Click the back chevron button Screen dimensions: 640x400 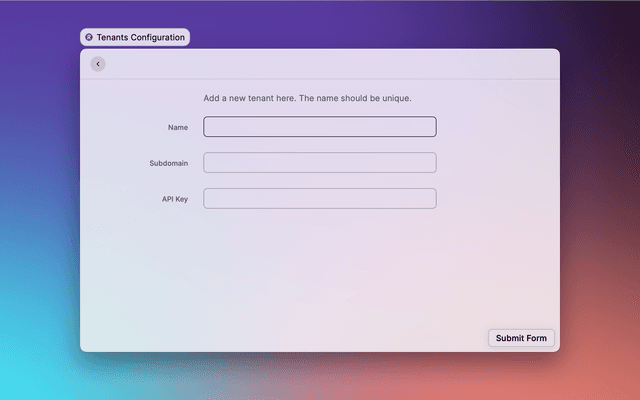[x=97, y=64]
